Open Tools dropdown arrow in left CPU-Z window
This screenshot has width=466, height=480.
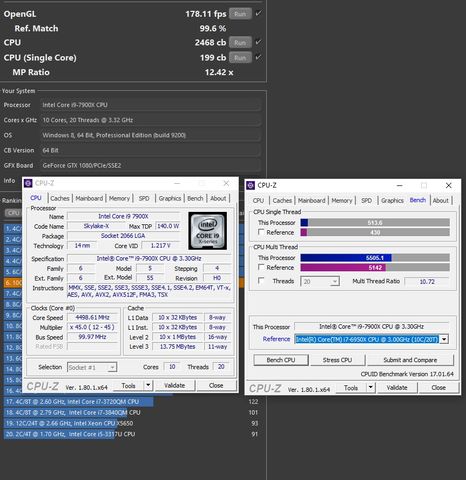(148, 386)
